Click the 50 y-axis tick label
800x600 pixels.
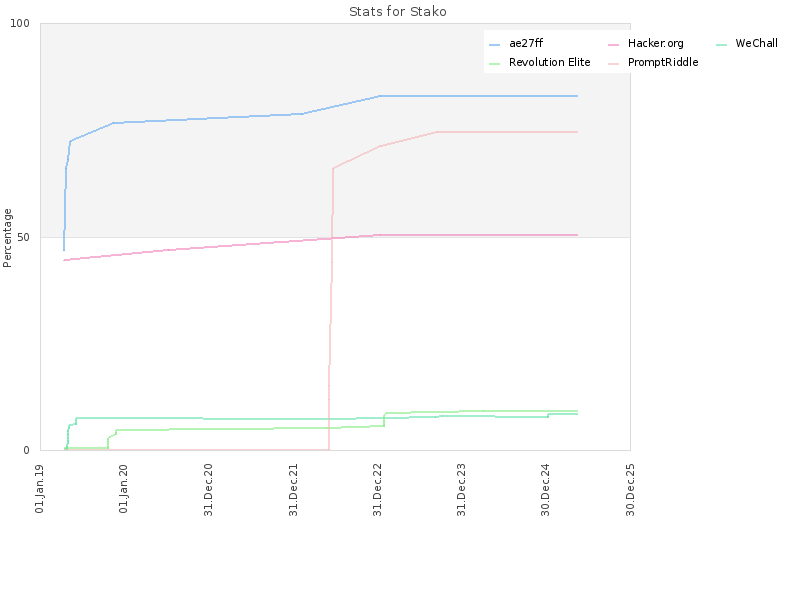coord(23,238)
